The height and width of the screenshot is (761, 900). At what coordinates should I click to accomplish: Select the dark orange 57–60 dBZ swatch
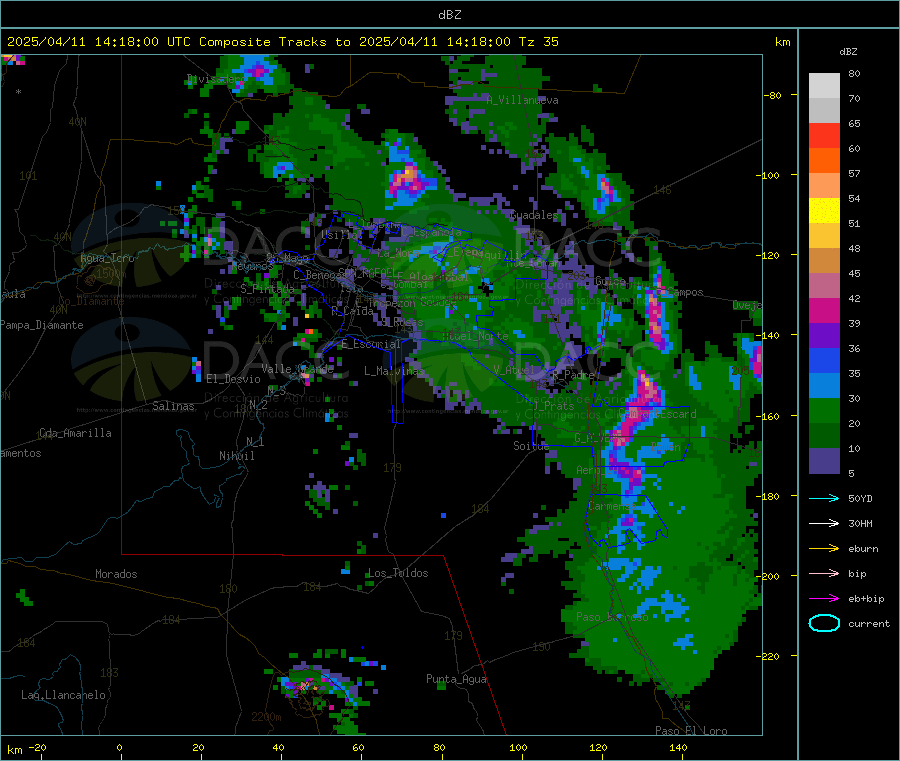click(824, 161)
